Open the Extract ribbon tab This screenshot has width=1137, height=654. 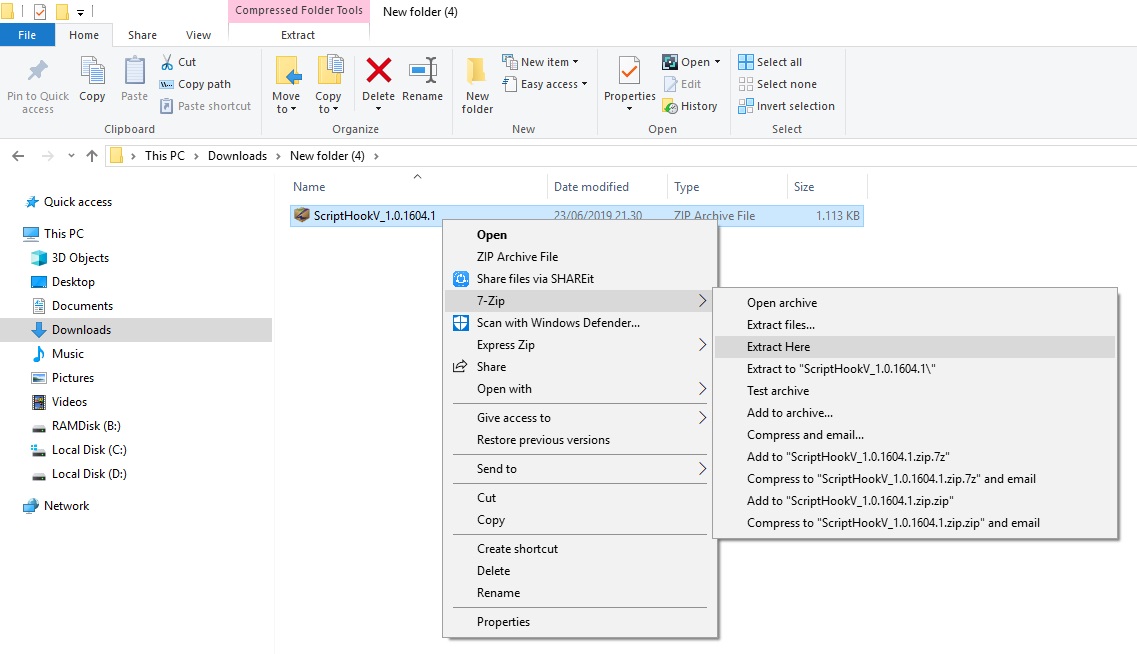(x=298, y=35)
